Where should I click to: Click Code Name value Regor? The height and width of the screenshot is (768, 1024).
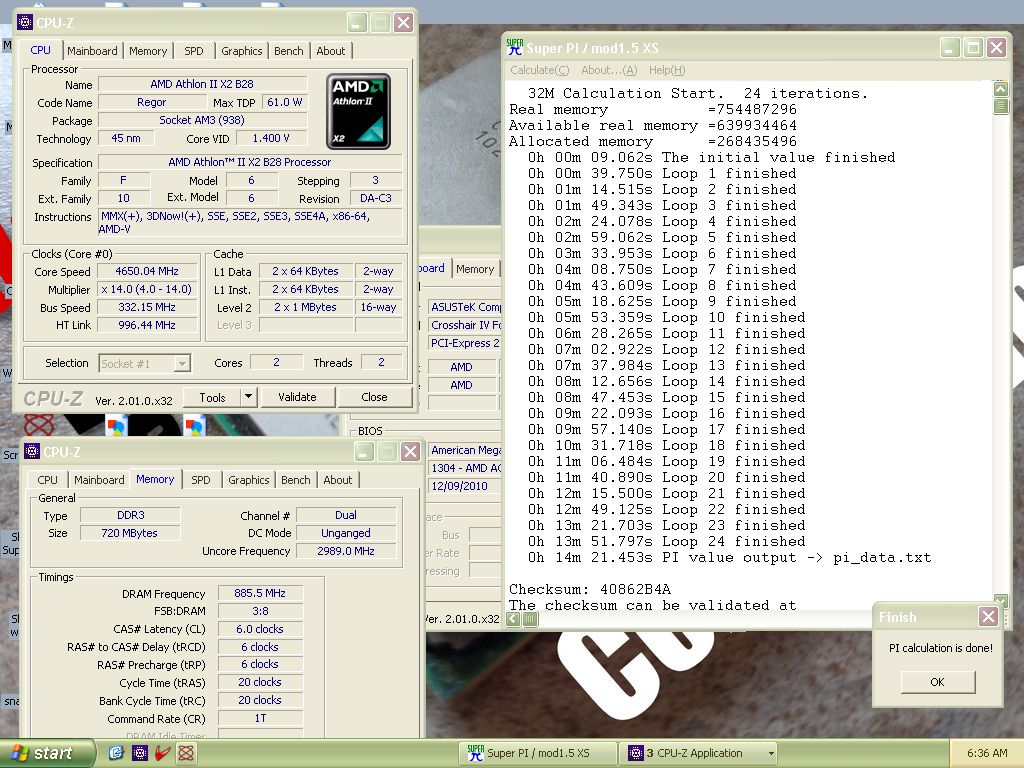[152, 103]
